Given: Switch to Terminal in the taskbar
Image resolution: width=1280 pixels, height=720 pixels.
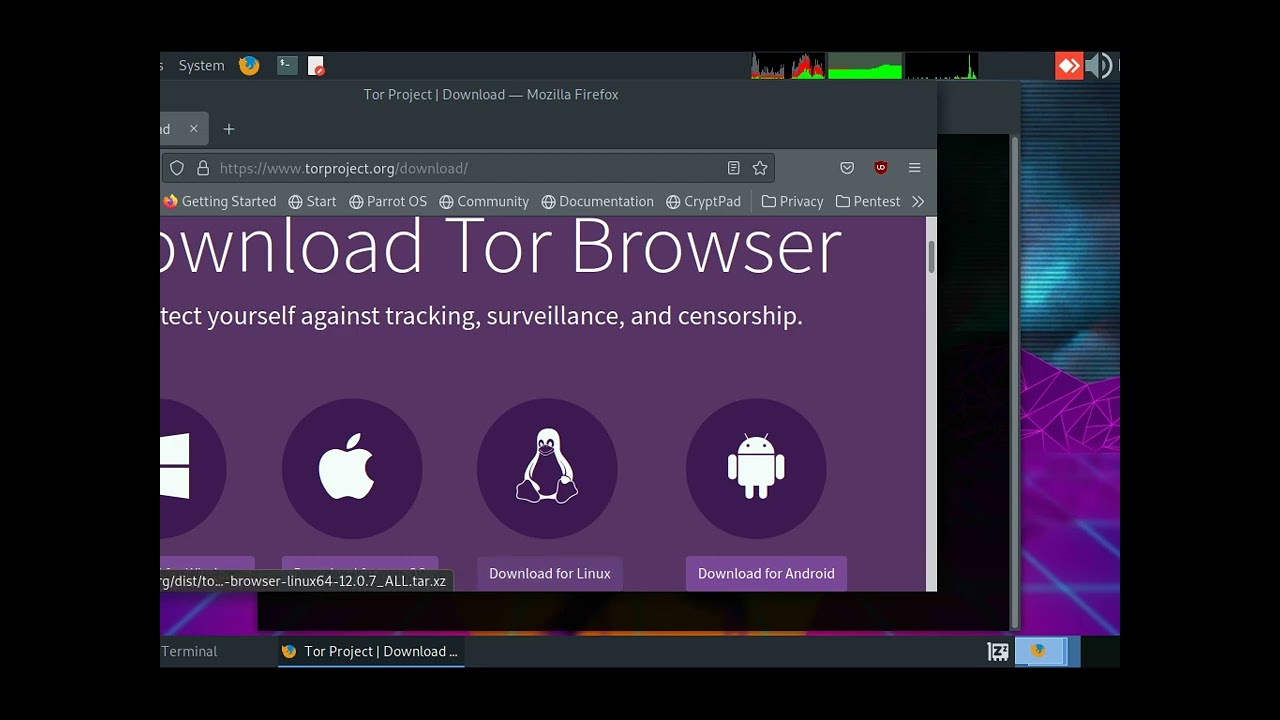Looking at the screenshot, I should click(x=189, y=651).
